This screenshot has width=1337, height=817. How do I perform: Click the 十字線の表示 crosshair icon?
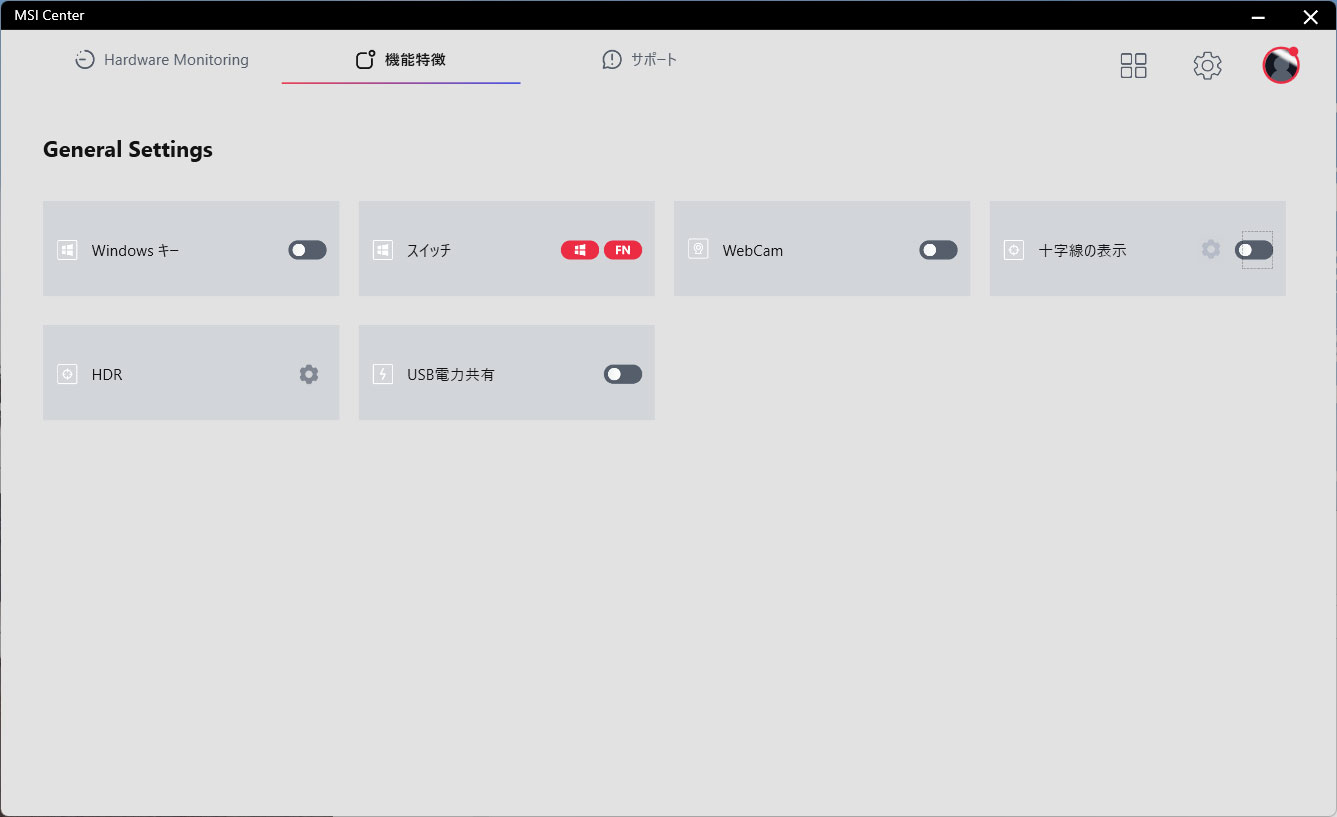pyautogui.click(x=1013, y=250)
